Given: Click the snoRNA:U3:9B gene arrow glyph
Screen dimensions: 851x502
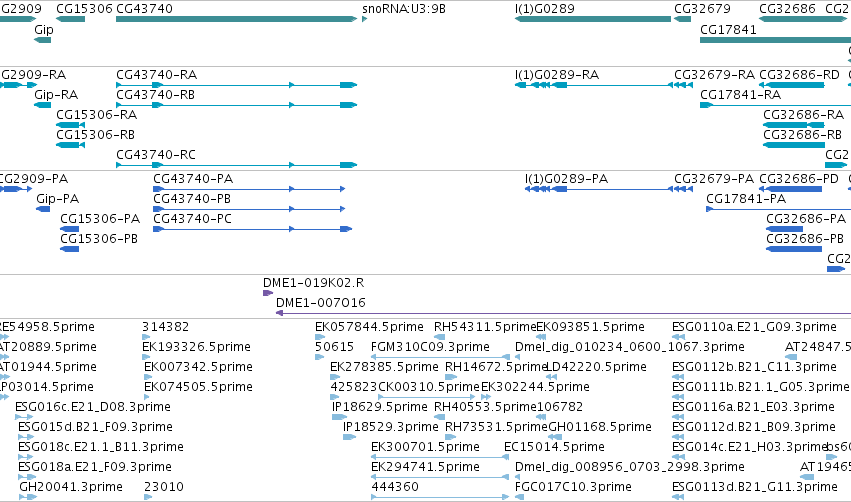Looking at the screenshot, I should (x=365, y=19).
